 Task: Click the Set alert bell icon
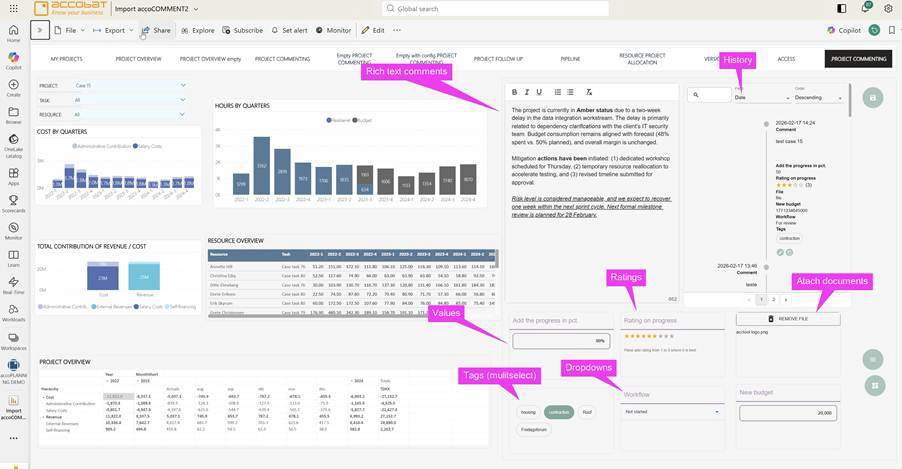coord(275,30)
